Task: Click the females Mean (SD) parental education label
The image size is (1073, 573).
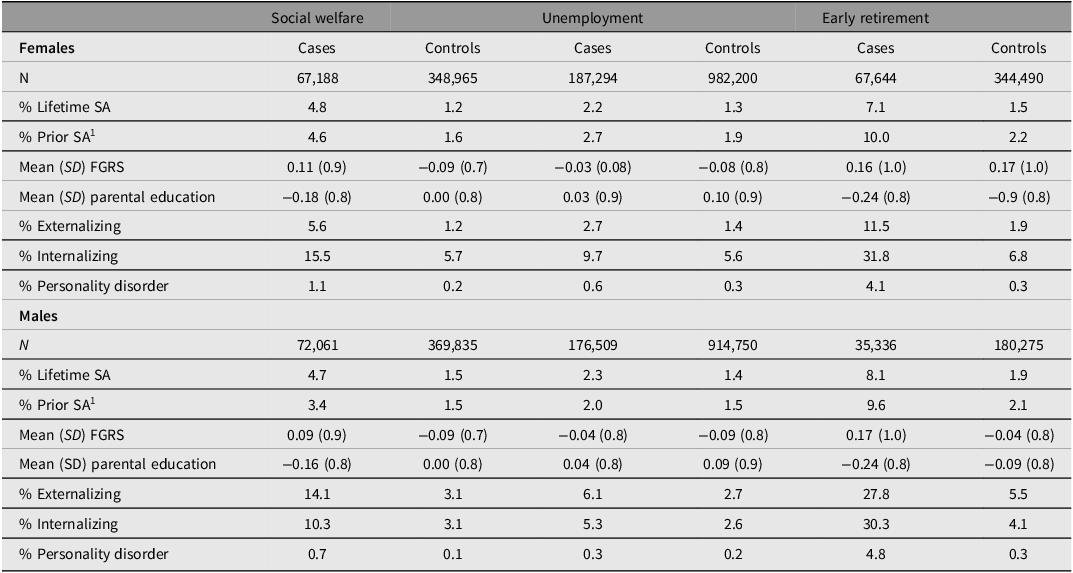Action: click(117, 197)
